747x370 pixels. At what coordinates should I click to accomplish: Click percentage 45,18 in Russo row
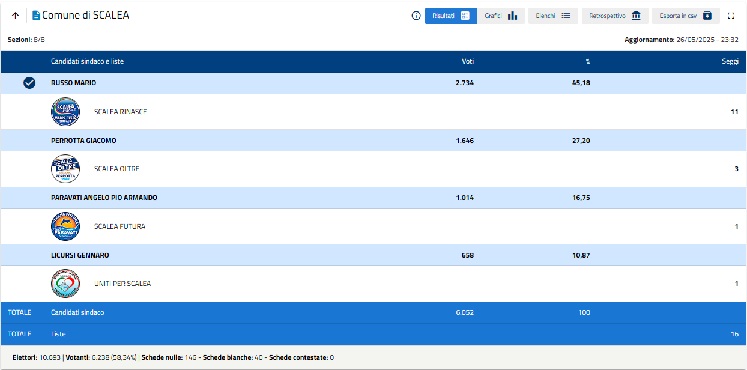[x=581, y=83]
